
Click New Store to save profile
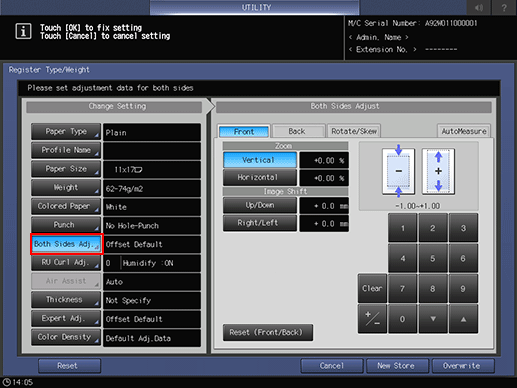(397, 366)
